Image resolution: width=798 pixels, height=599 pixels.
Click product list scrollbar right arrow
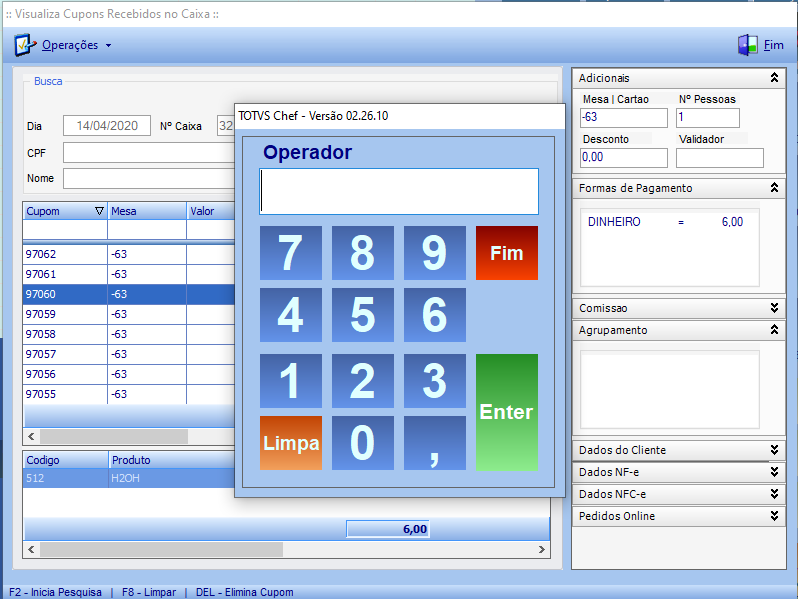pos(542,550)
